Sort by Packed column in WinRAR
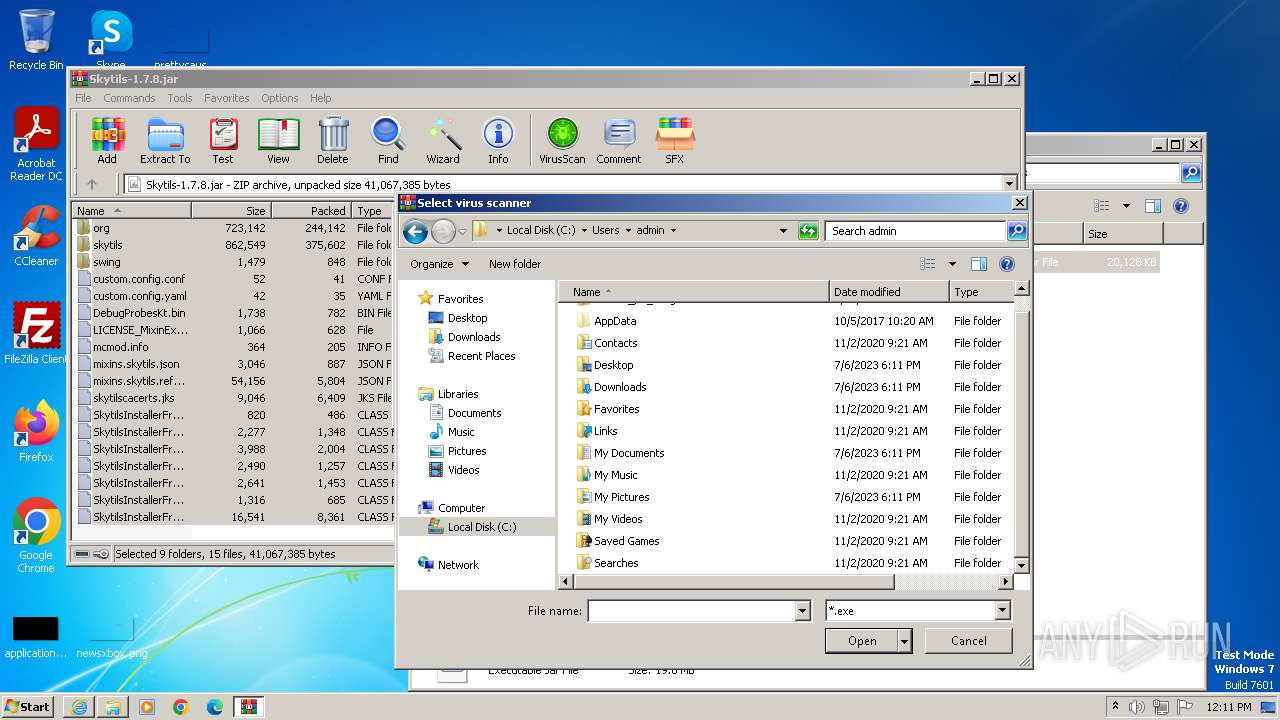Image resolution: width=1280 pixels, height=720 pixels. [311, 211]
